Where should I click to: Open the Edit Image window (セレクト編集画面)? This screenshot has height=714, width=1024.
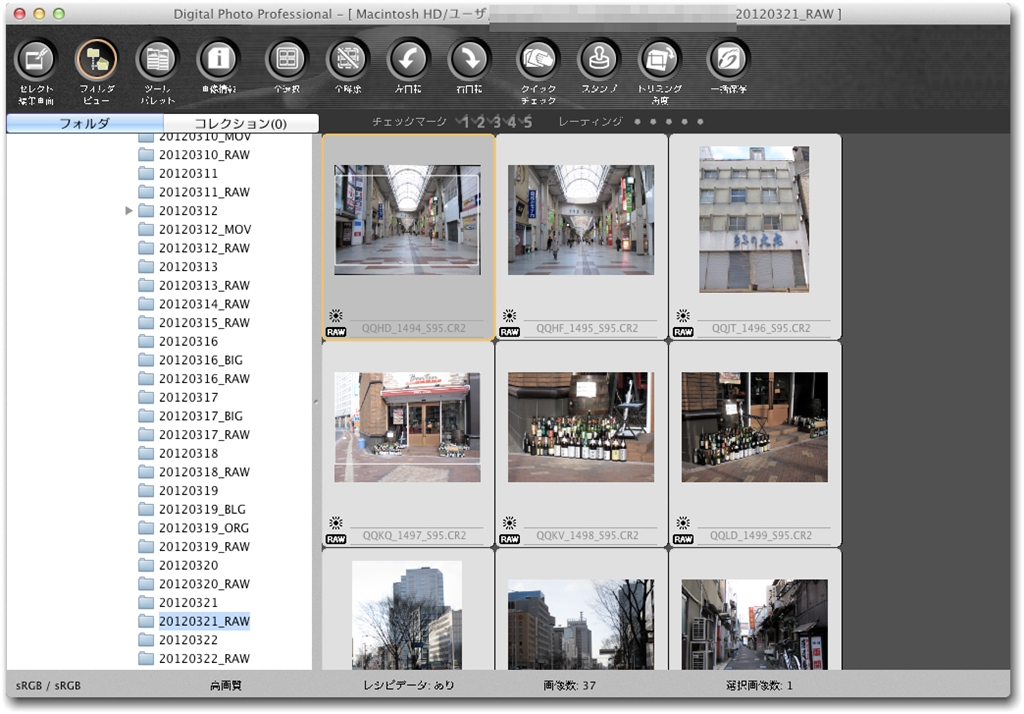point(36,61)
